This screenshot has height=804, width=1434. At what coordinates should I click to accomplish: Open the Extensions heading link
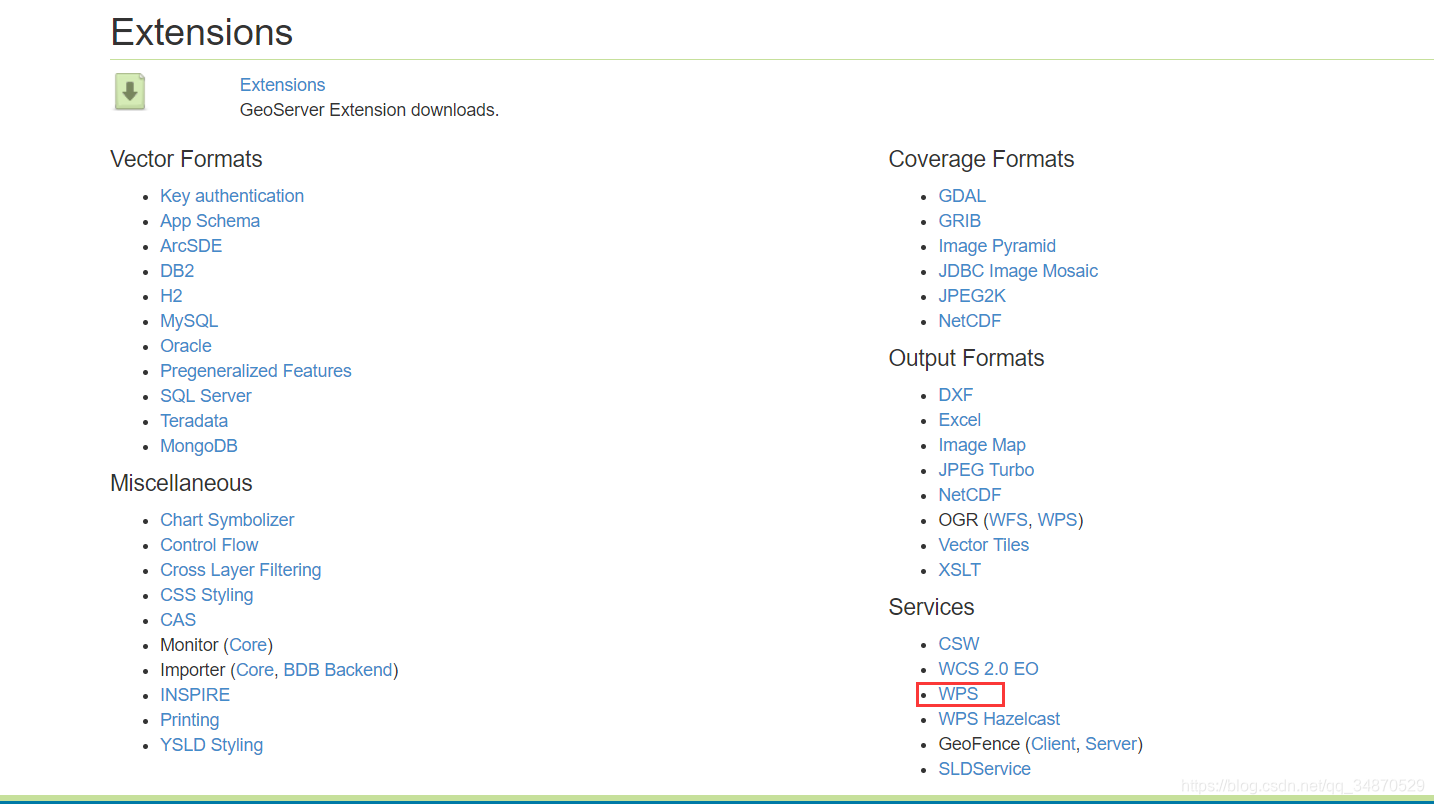click(282, 85)
